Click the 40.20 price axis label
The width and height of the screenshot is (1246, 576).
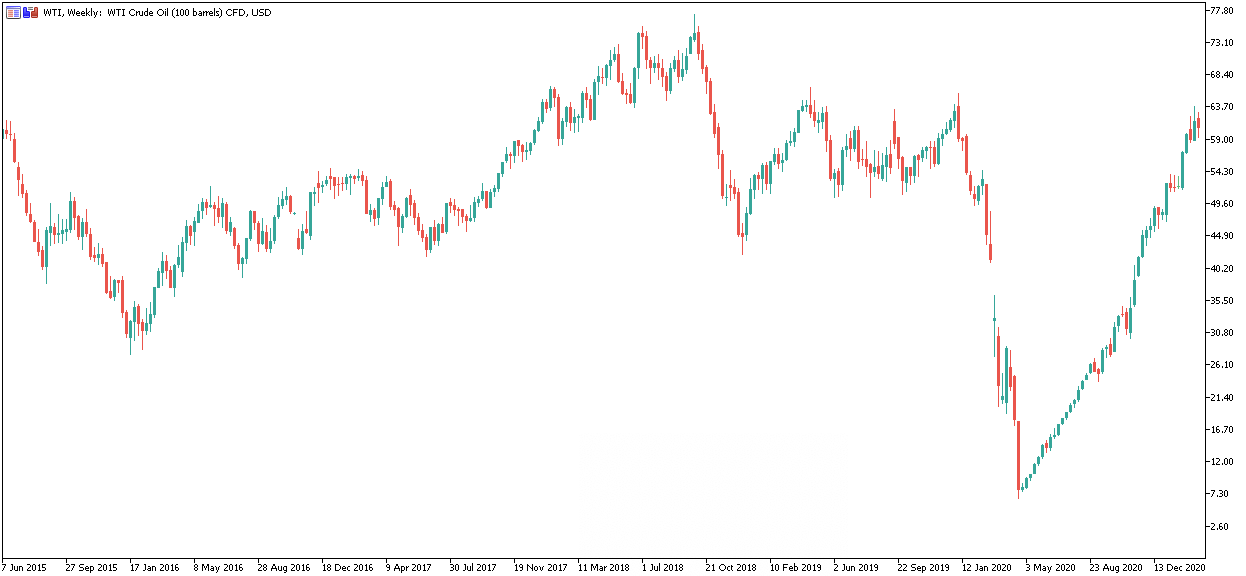click(1222, 268)
